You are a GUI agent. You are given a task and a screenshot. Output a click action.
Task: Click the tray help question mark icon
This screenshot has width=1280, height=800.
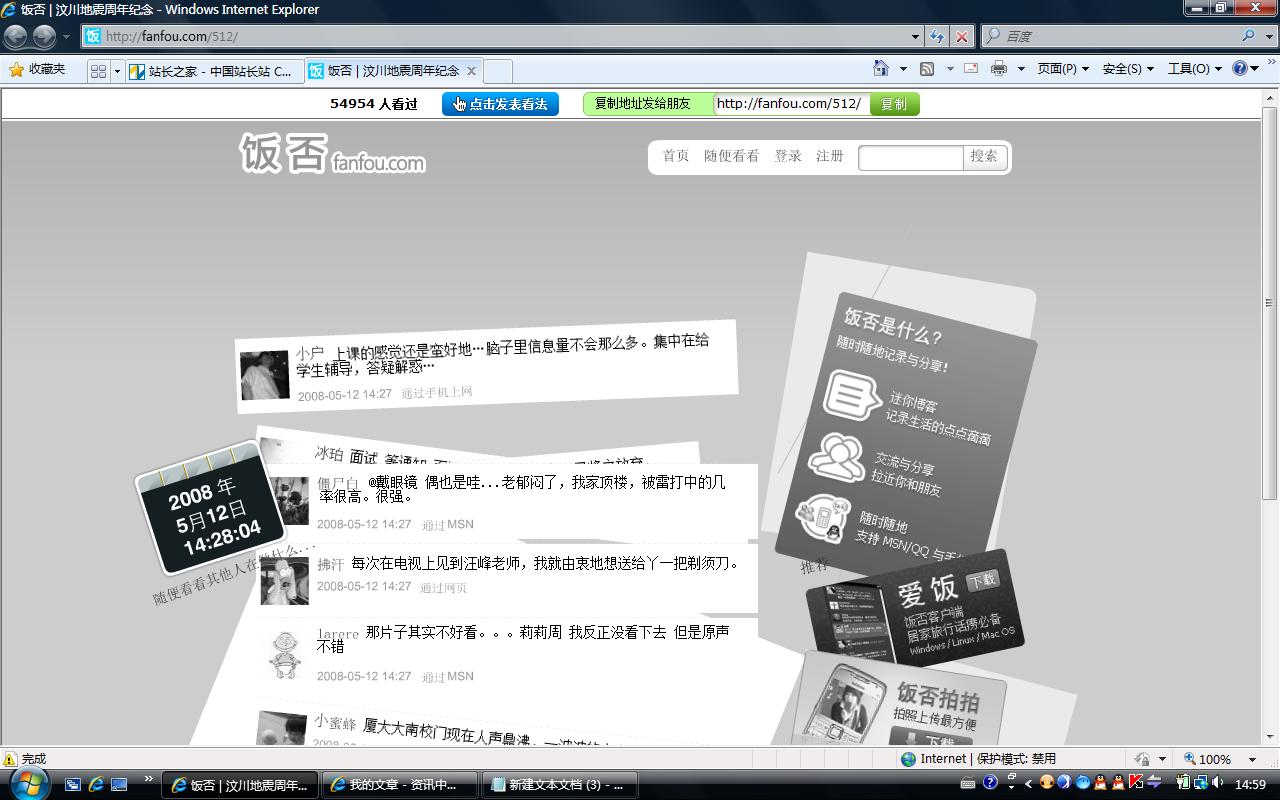[990, 782]
